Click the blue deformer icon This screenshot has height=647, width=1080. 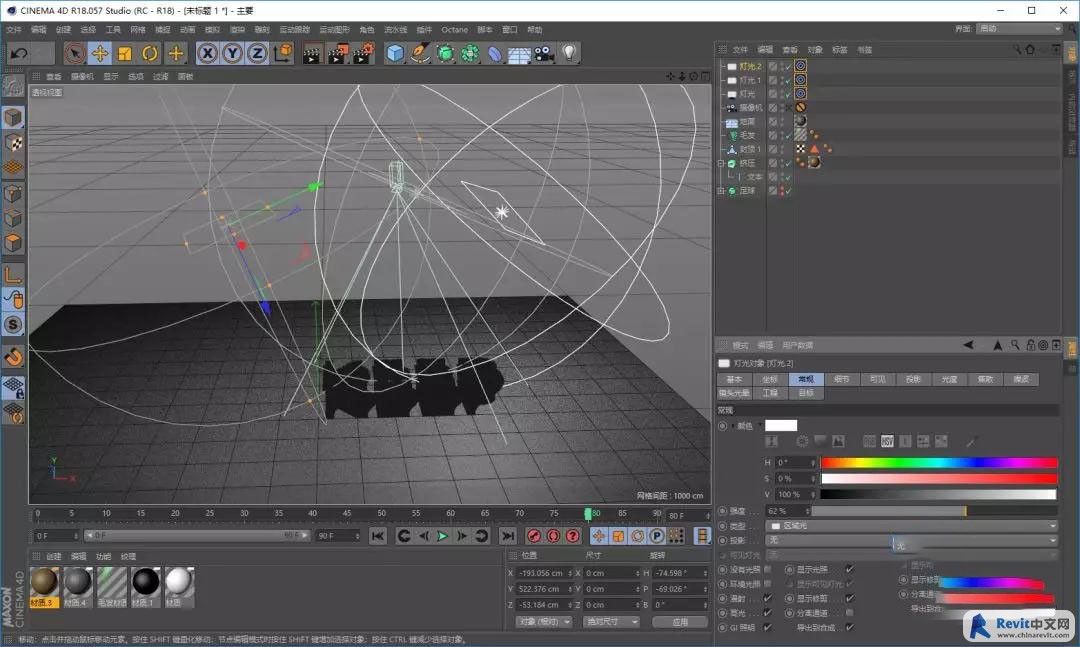tap(495, 53)
